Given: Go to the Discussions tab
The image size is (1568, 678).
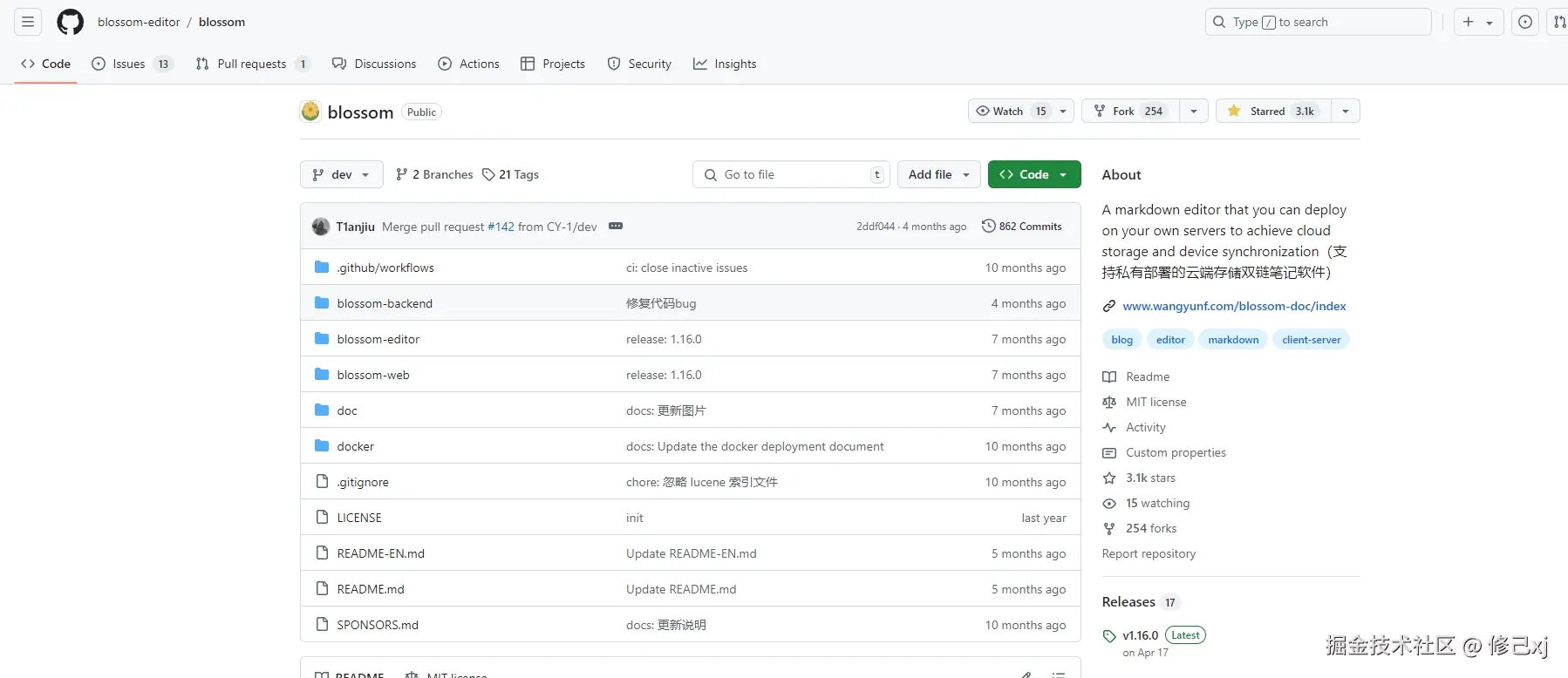Looking at the screenshot, I should click(x=374, y=64).
